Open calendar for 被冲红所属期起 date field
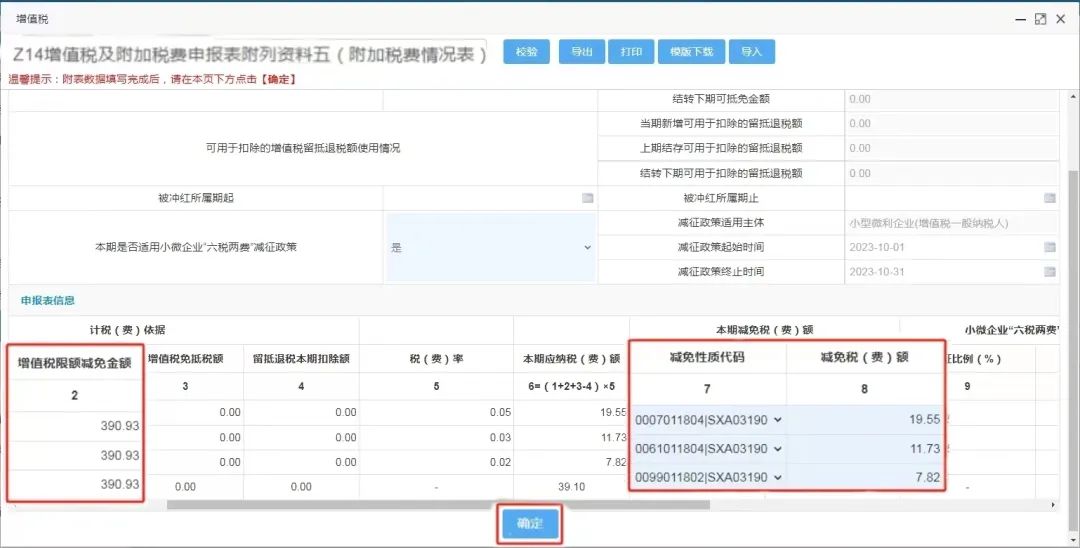Viewport: 1080px width, 548px height. pos(588,198)
